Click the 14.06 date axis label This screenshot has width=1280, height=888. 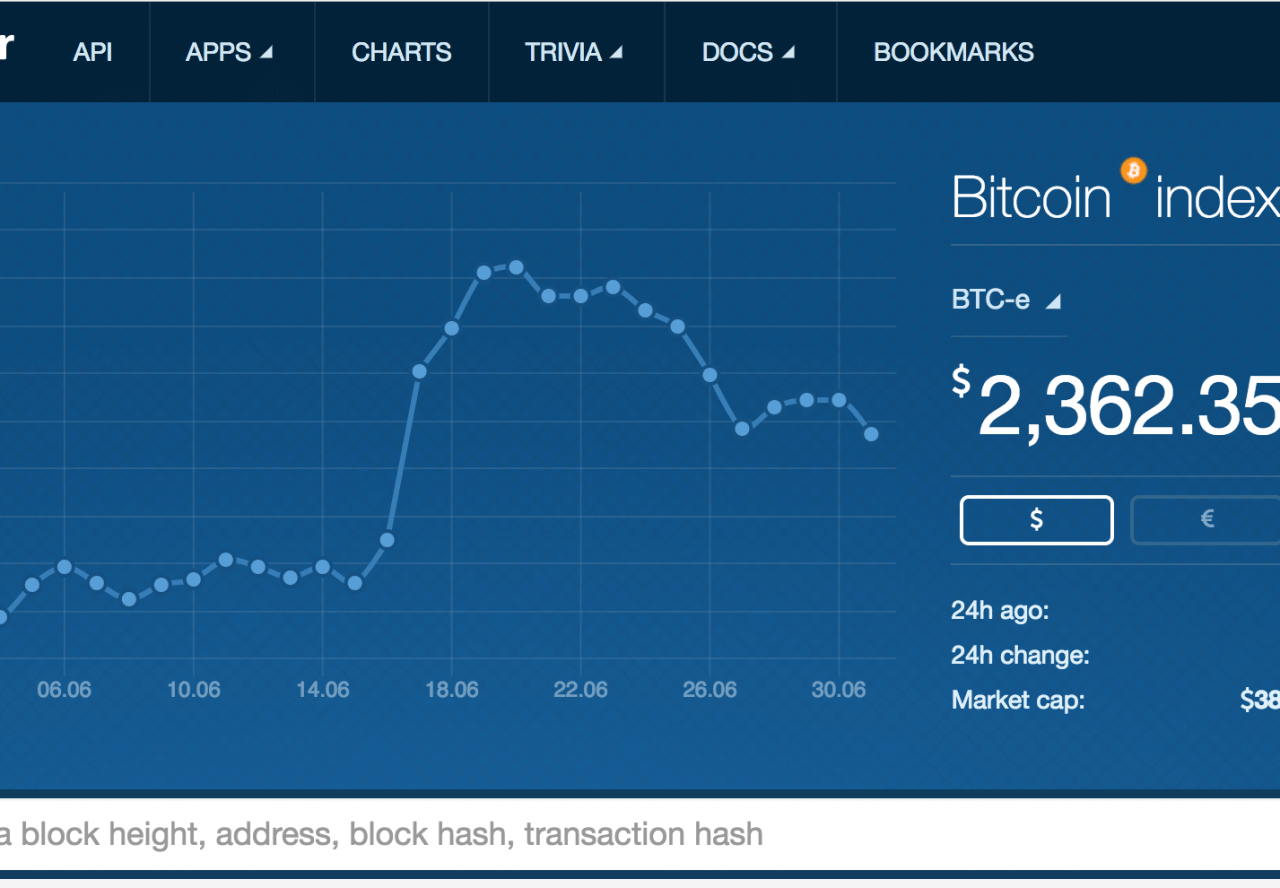tap(323, 690)
